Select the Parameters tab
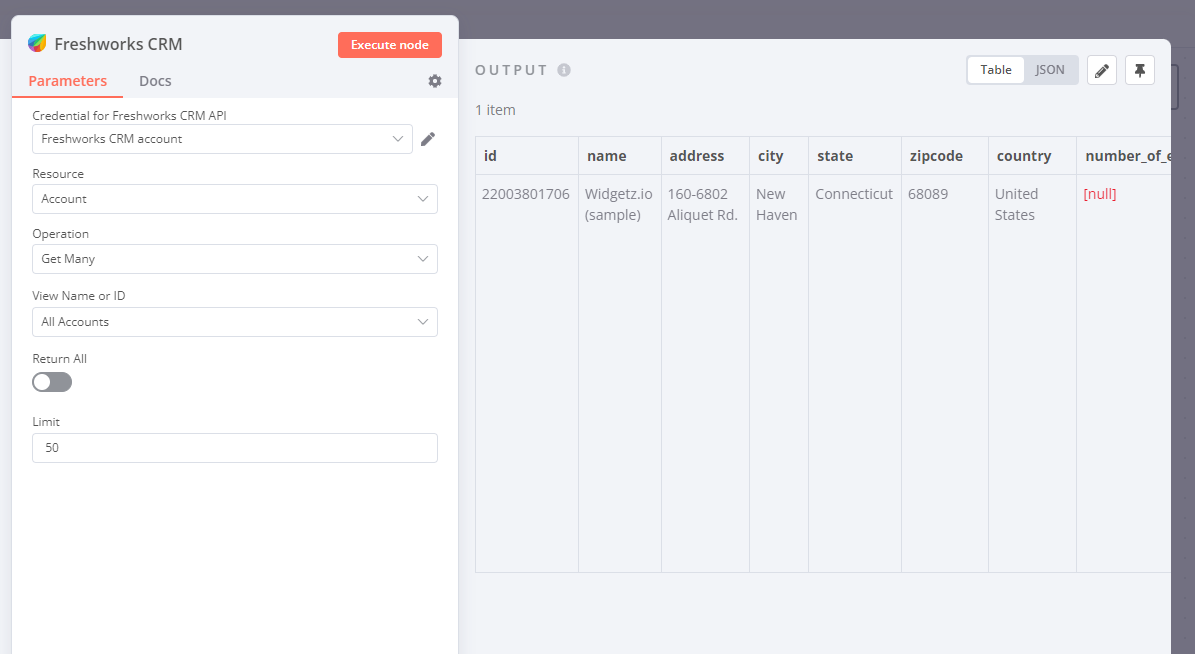The image size is (1195, 654). pyautogui.click(x=67, y=81)
